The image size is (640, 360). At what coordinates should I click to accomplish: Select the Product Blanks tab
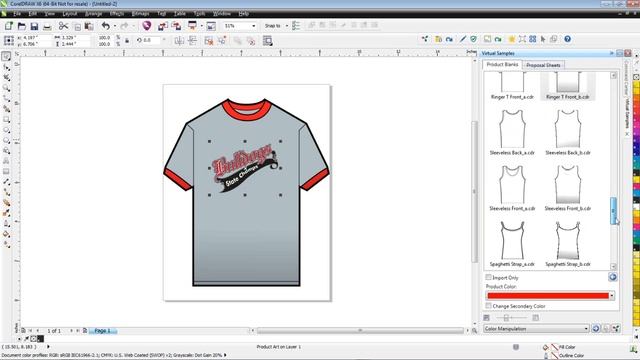click(x=502, y=64)
